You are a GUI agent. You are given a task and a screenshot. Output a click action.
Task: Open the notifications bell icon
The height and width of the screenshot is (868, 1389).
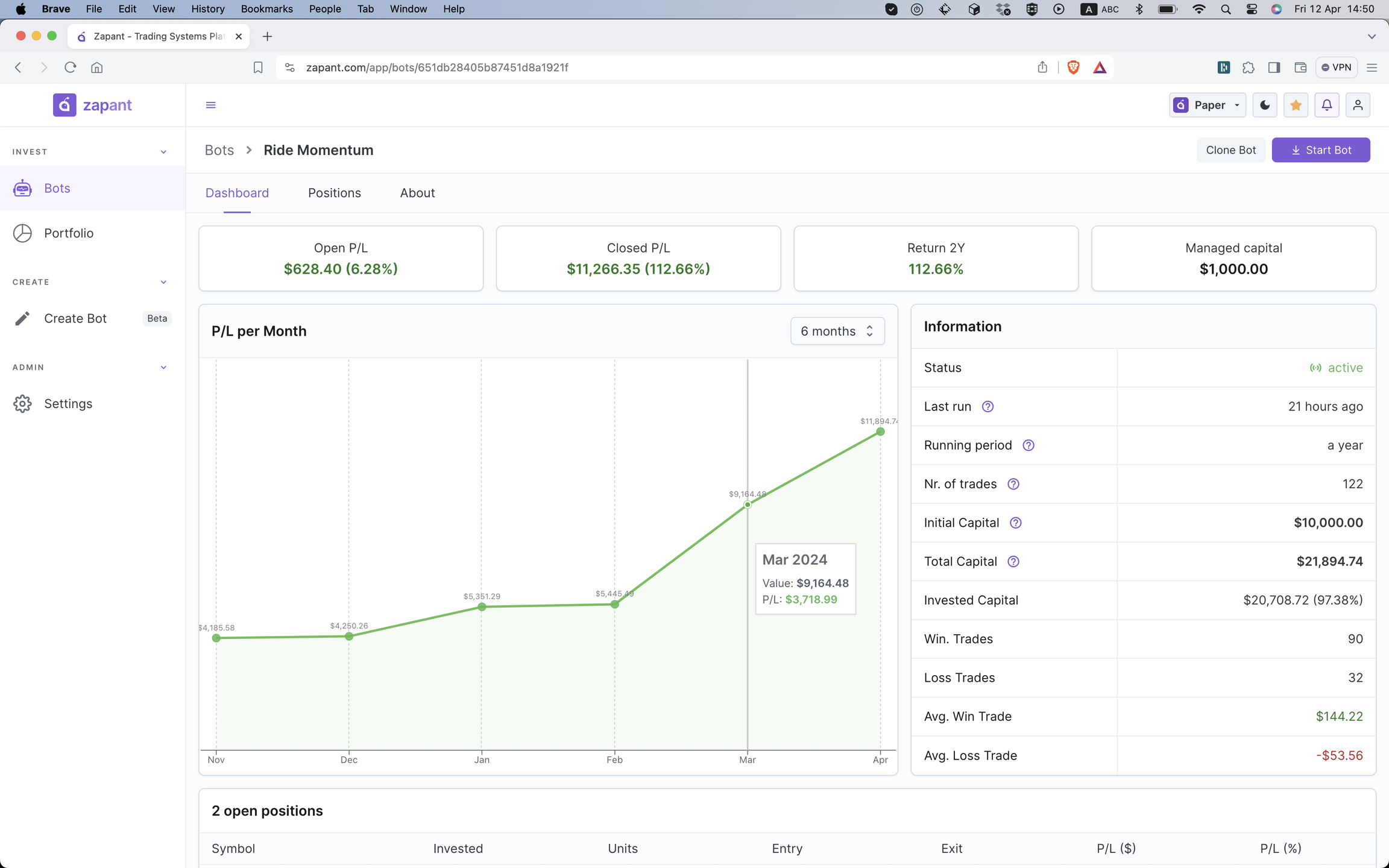point(1326,105)
